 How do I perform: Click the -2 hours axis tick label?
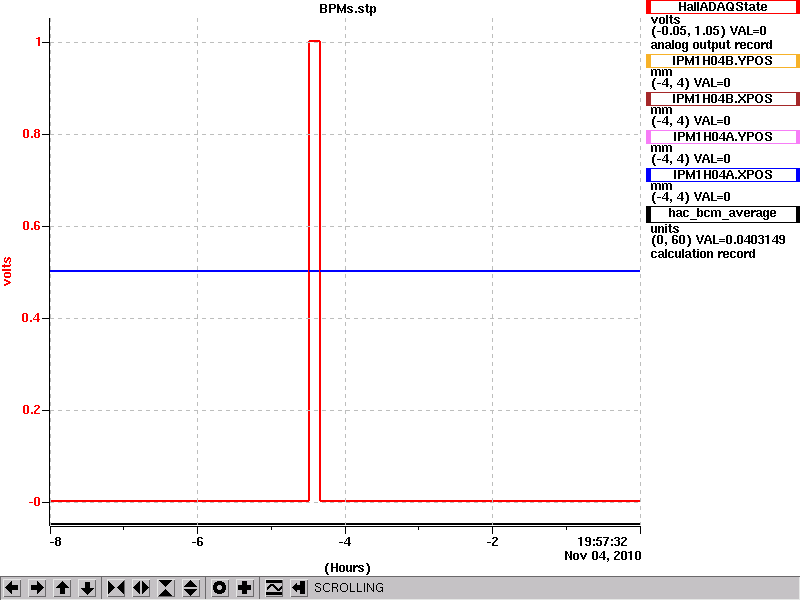(492, 542)
